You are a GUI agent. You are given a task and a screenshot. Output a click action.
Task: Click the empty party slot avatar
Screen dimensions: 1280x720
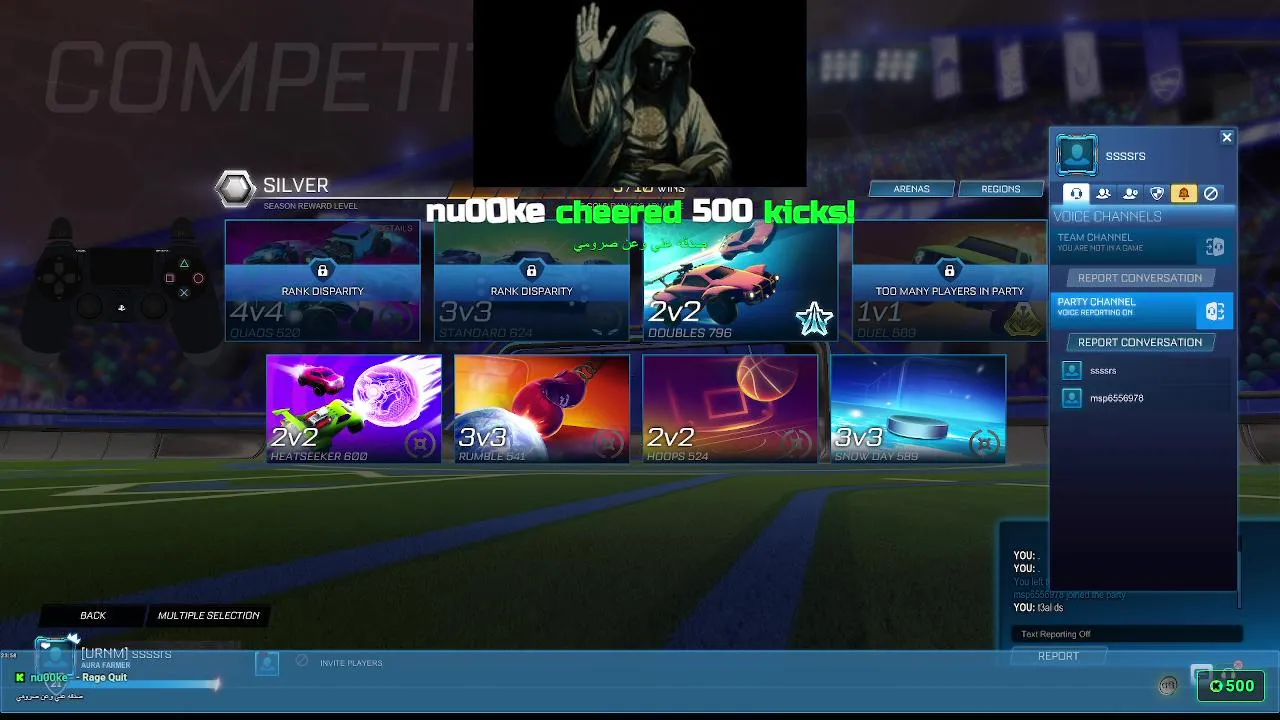(267, 663)
